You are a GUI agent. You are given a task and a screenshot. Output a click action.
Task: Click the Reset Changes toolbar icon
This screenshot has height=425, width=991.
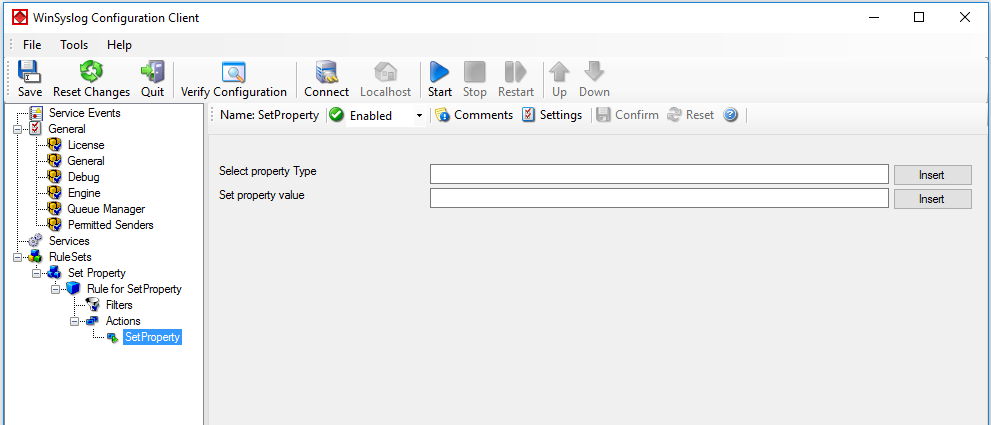click(x=91, y=71)
